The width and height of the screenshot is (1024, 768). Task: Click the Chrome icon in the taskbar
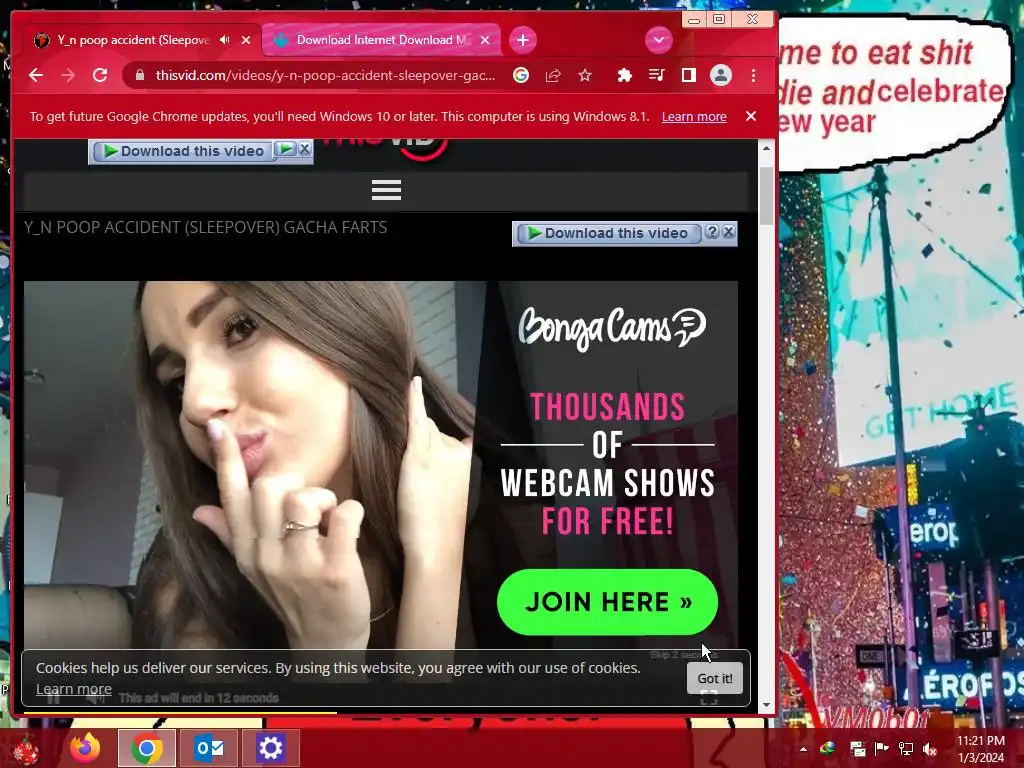(147, 748)
